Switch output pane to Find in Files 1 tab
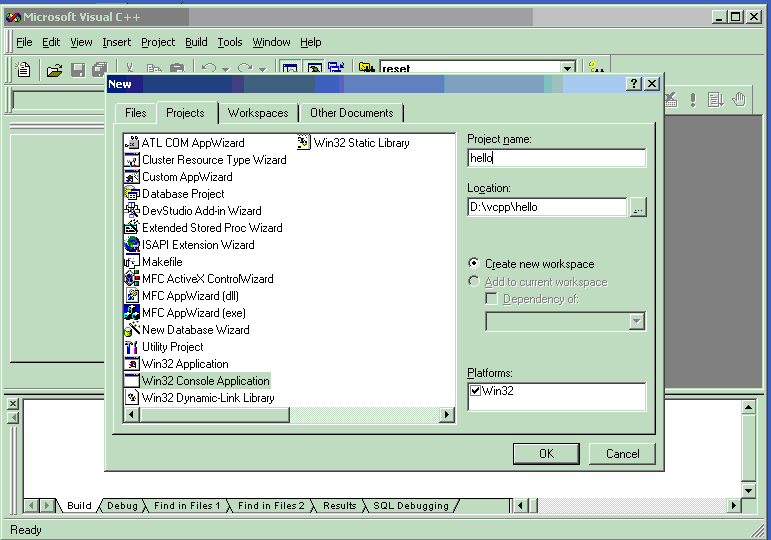This screenshot has height=540, width=771. tap(187, 506)
